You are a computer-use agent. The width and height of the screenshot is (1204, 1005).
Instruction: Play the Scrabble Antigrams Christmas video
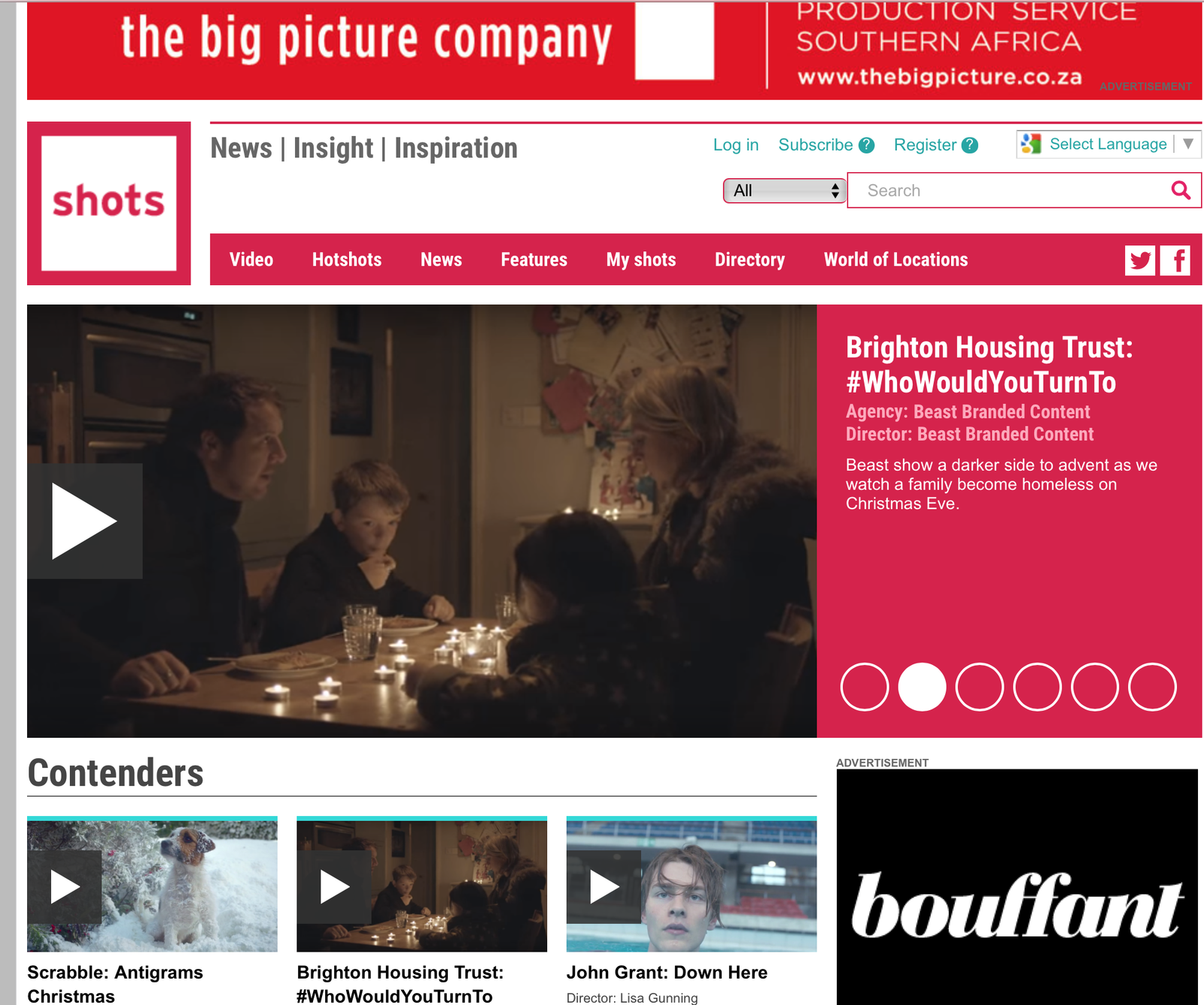coord(65,887)
